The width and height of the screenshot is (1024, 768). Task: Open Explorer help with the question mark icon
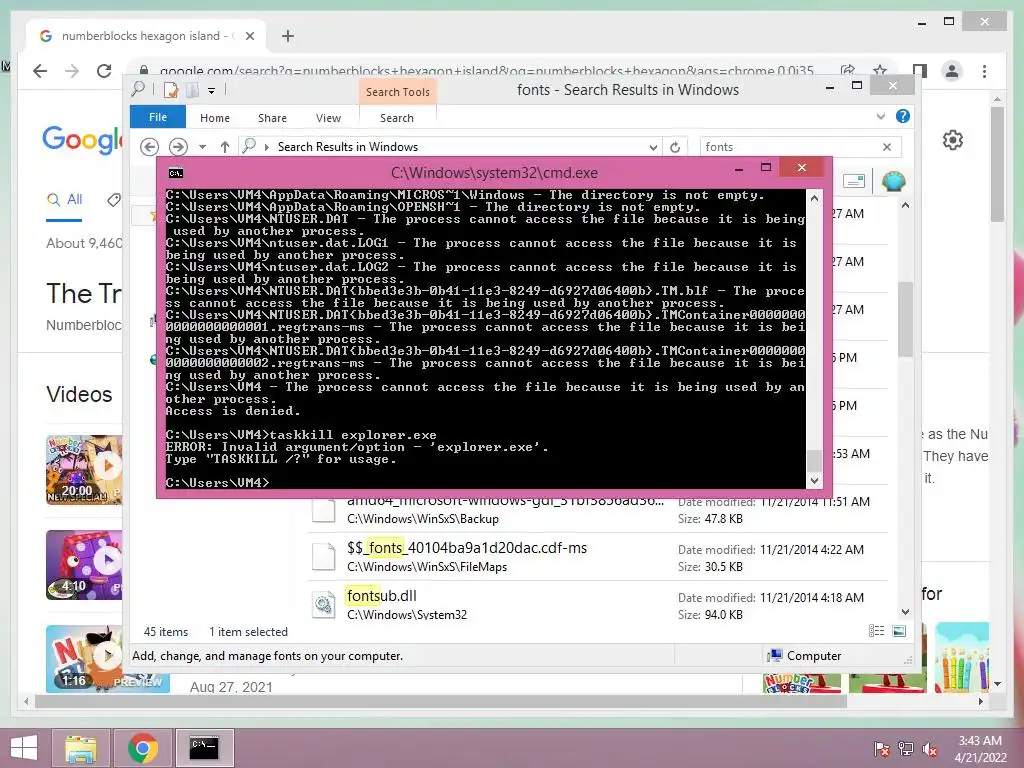coord(903,116)
